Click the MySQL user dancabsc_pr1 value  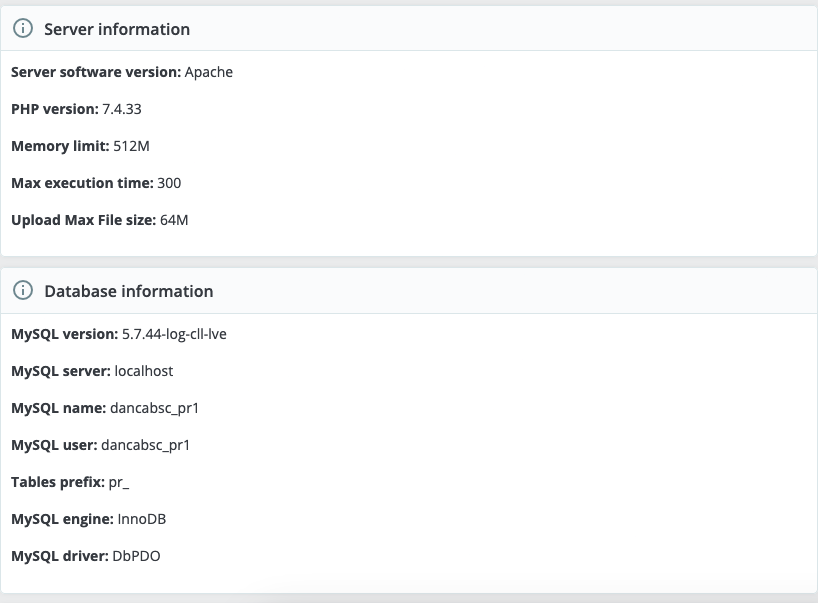[145, 445]
